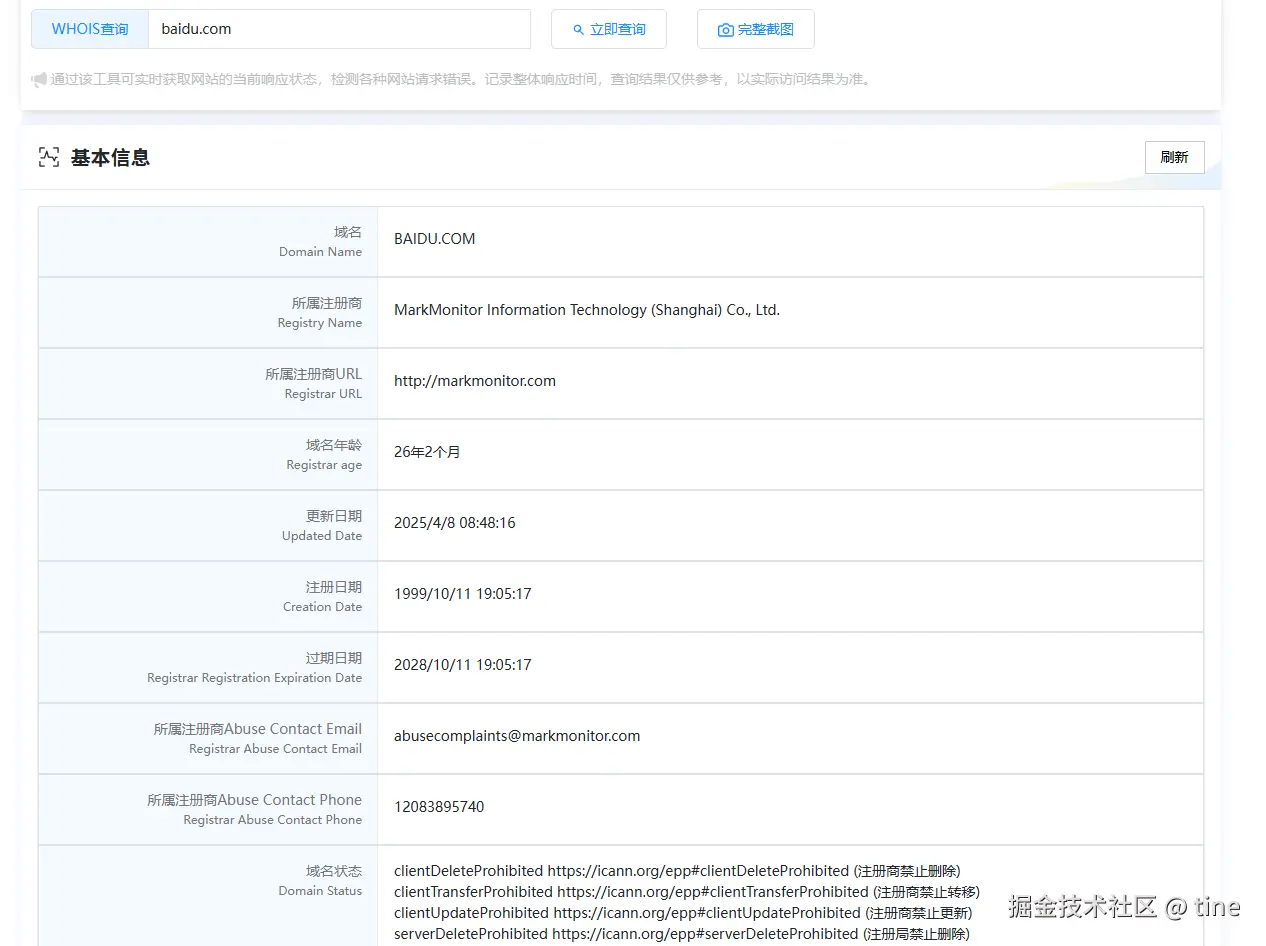
Task: Click the Abuse Contact Email row label
Action: pyautogui.click(x=258, y=738)
